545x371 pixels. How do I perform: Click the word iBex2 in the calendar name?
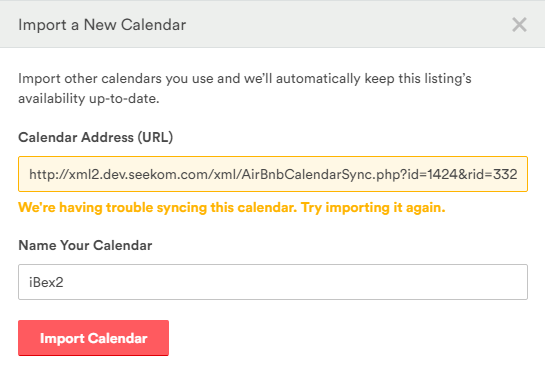46,282
